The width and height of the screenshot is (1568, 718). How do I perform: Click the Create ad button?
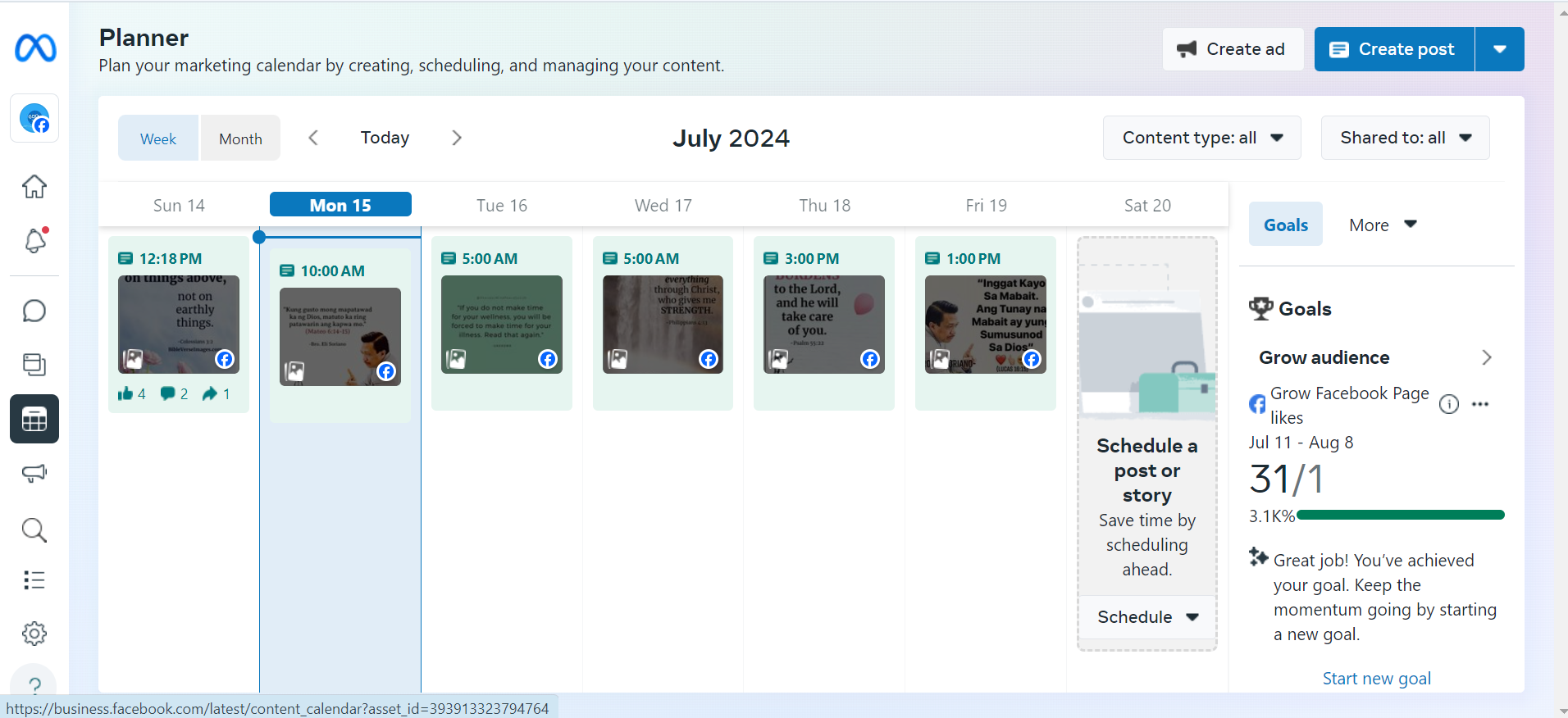click(x=1233, y=49)
